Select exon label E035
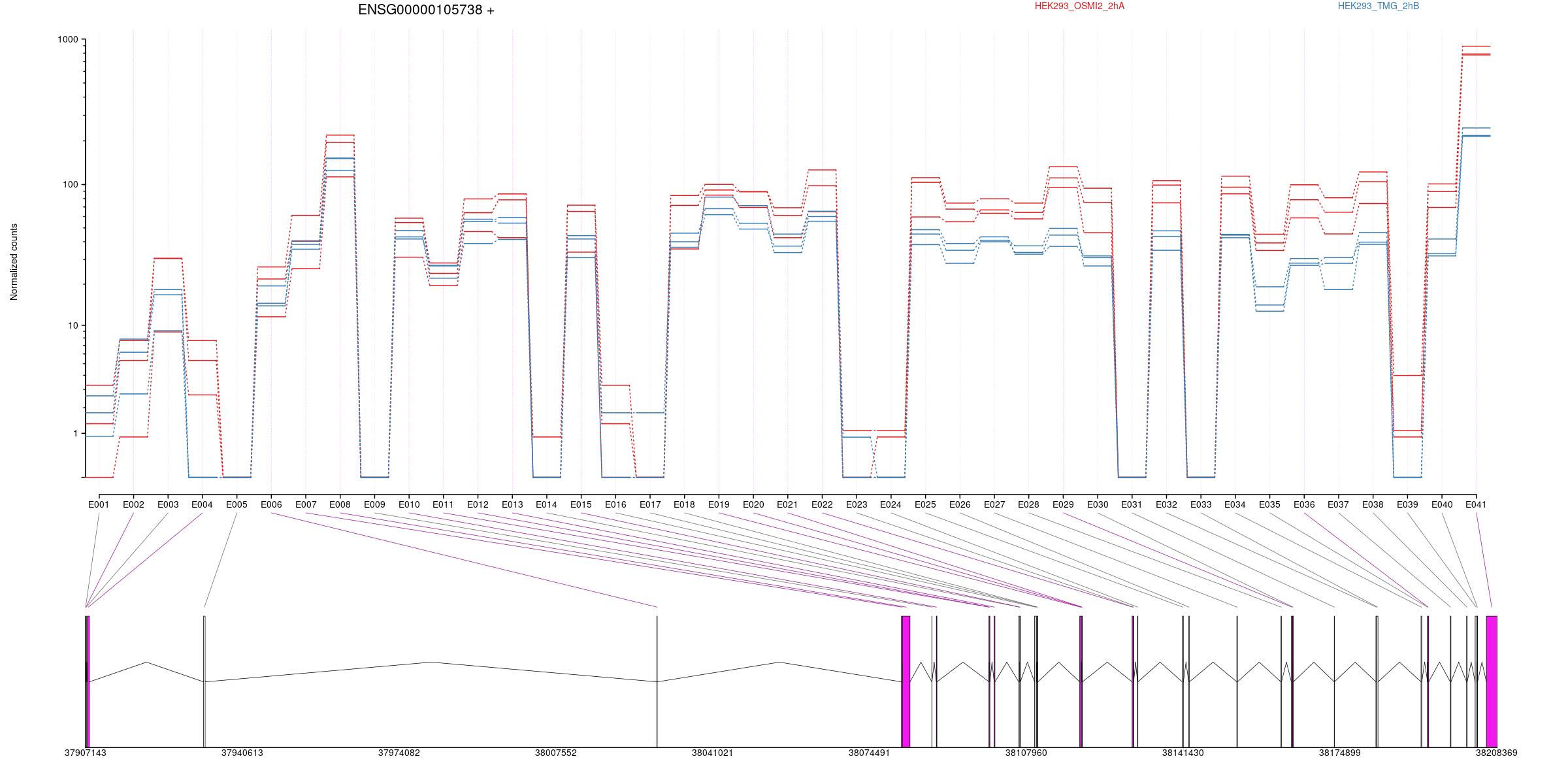Image resolution: width=1568 pixels, height=784 pixels. click(x=1269, y=504)
